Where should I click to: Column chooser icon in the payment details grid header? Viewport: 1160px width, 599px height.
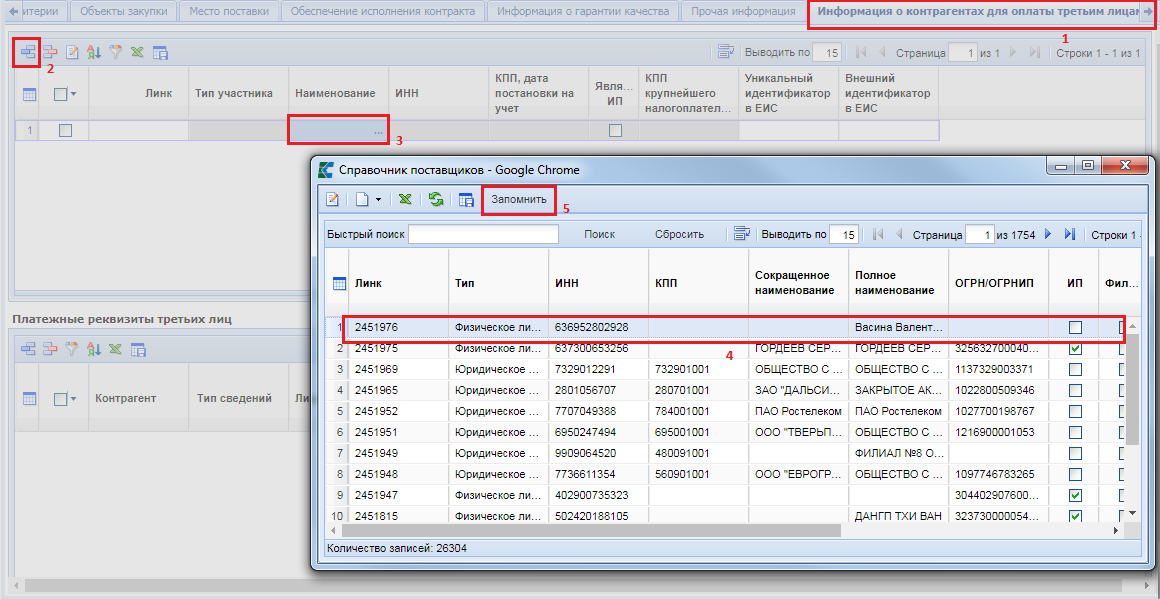tap(29, 399)
